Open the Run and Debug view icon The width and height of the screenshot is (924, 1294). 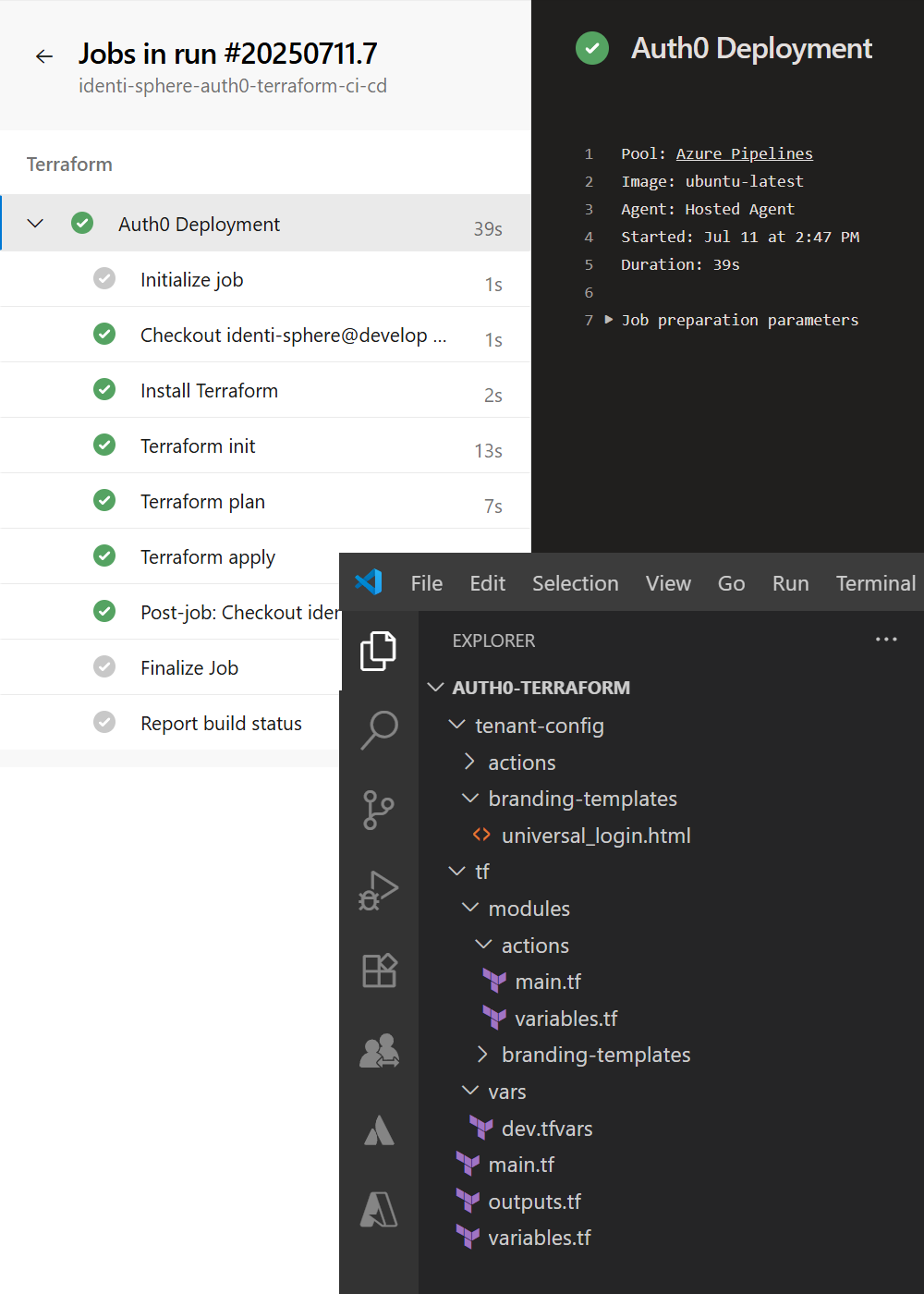379,891
